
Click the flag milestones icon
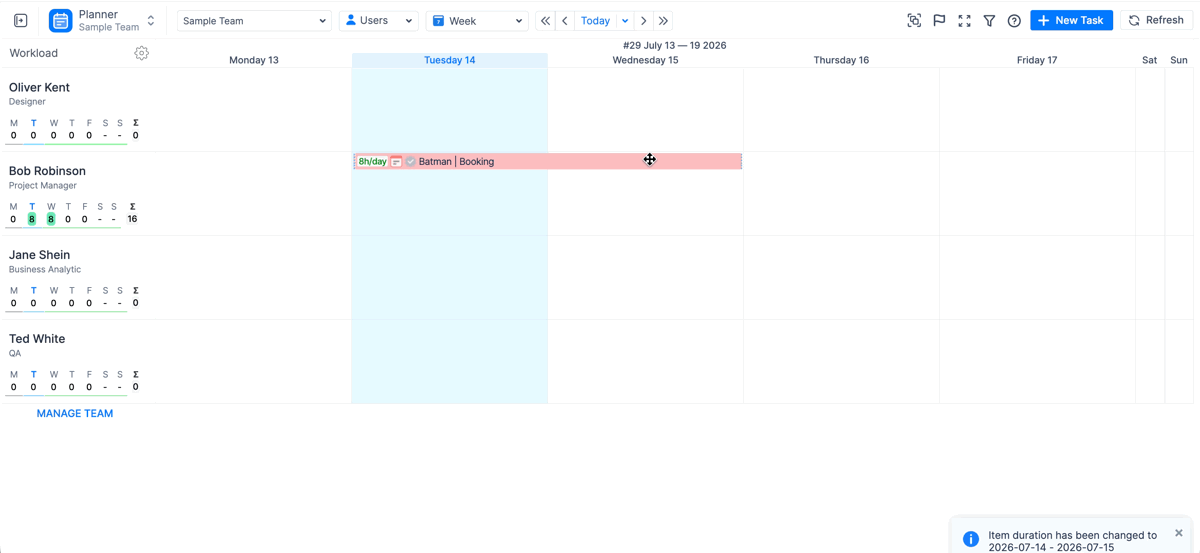pos(939,21)
